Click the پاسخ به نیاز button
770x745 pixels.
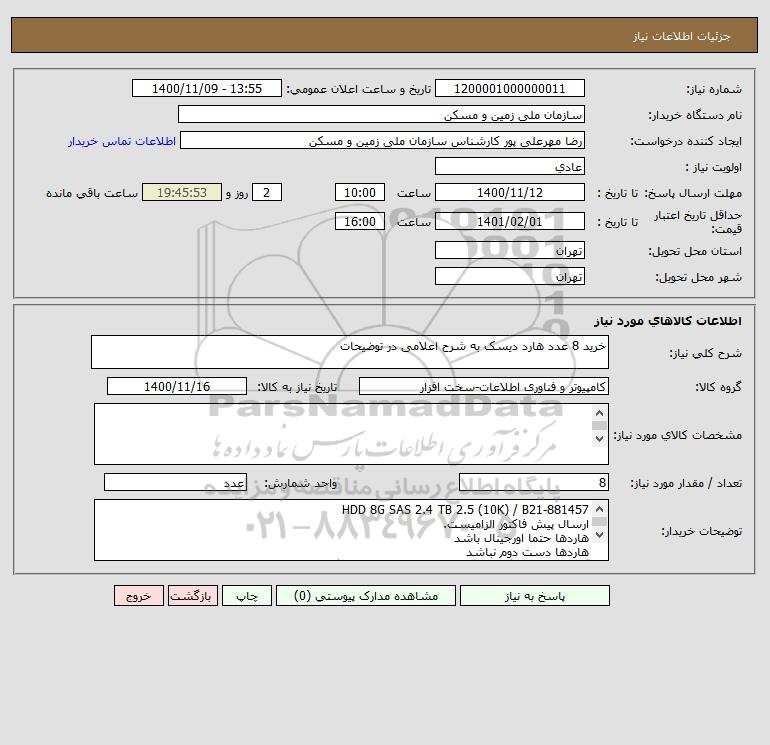point(534,596)
